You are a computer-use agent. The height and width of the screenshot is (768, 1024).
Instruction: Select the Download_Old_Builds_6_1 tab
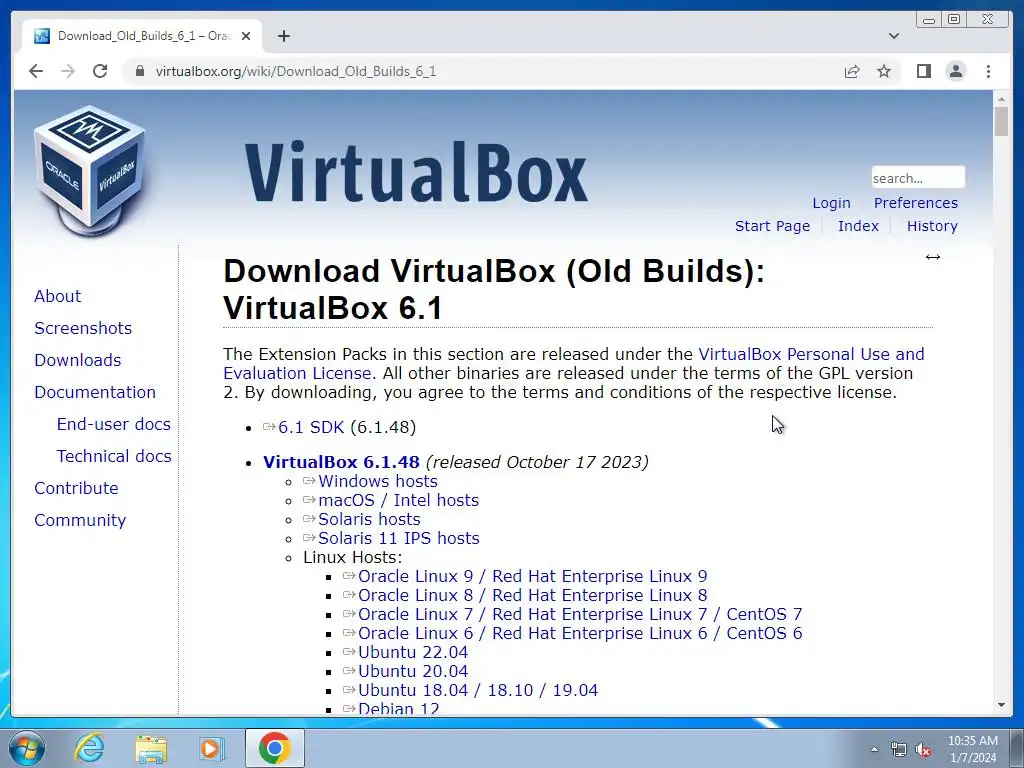[x=142, y=36]
